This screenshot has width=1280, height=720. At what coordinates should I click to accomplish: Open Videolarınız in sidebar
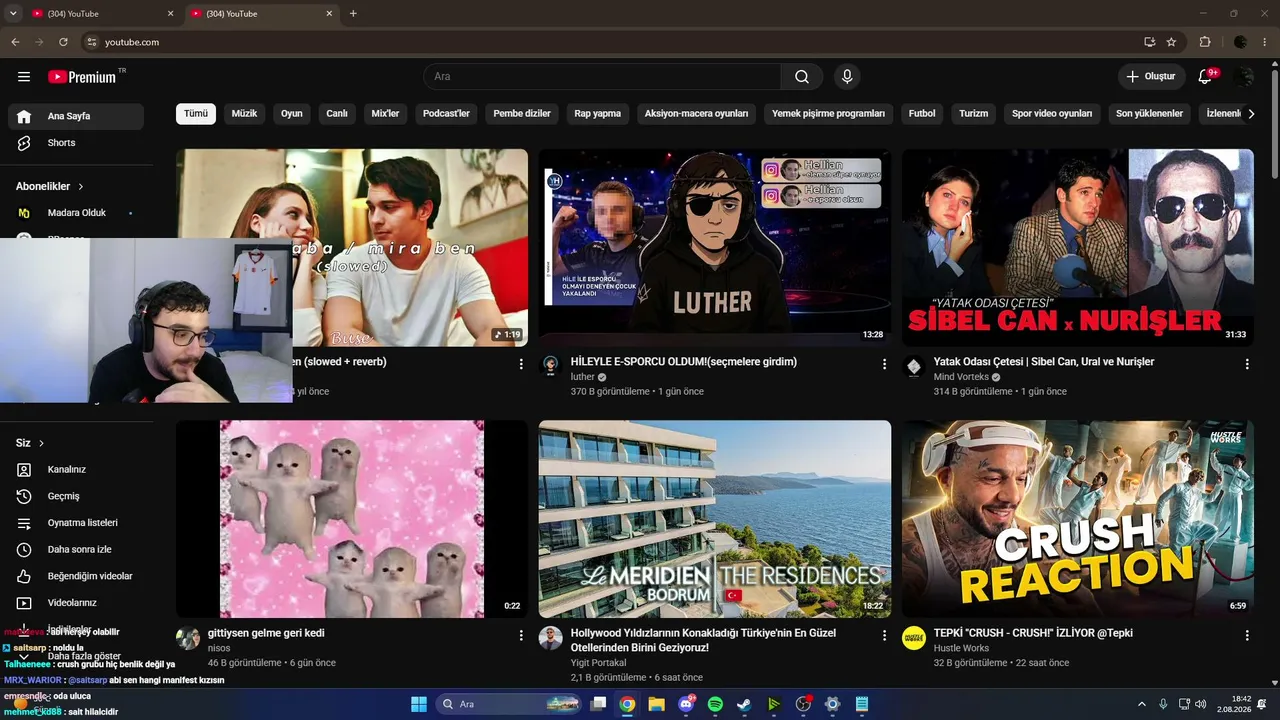point(76,603)
